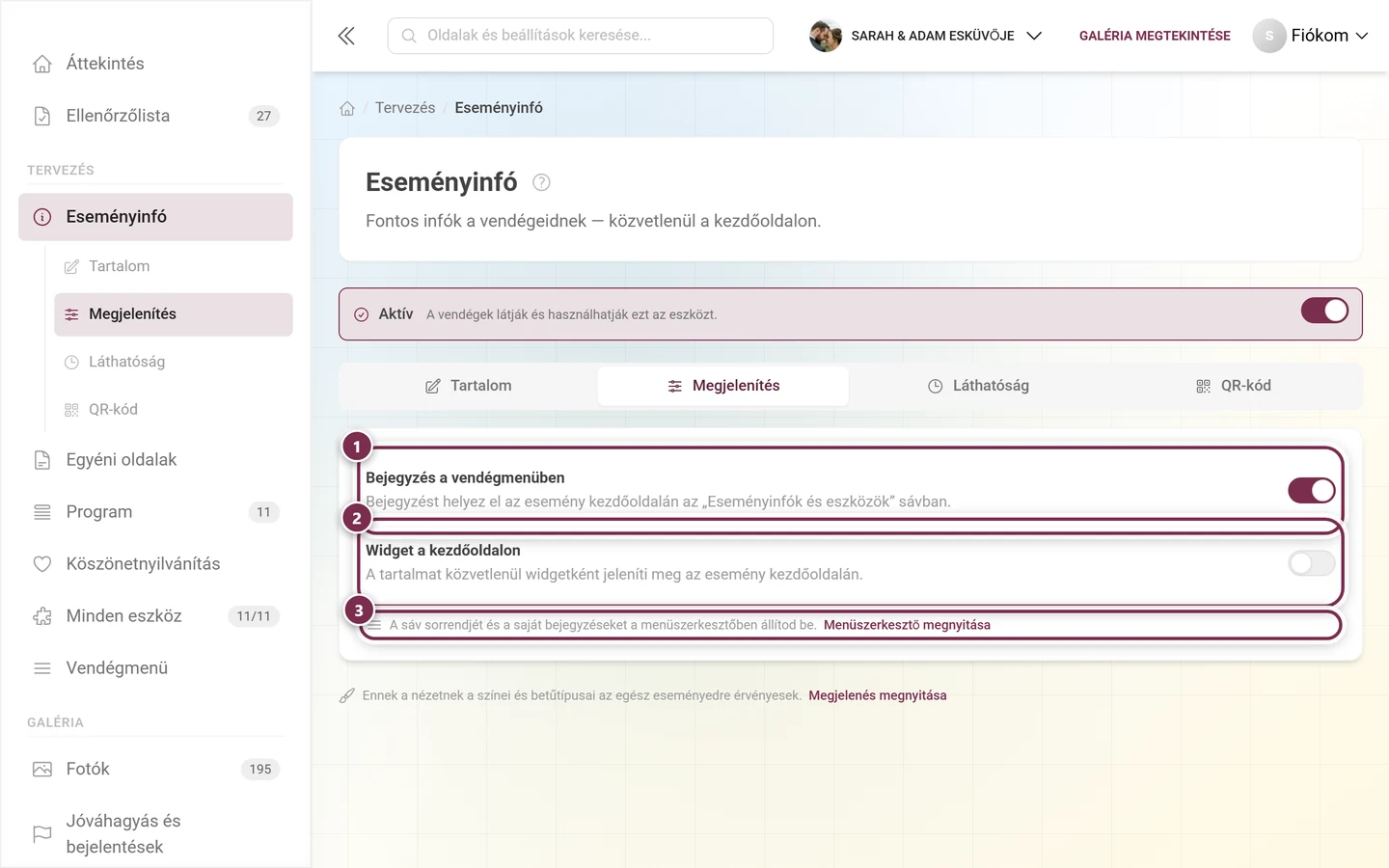
Task: Click the Láthatóság clock icon in sidebar
Action: (71, 362)
